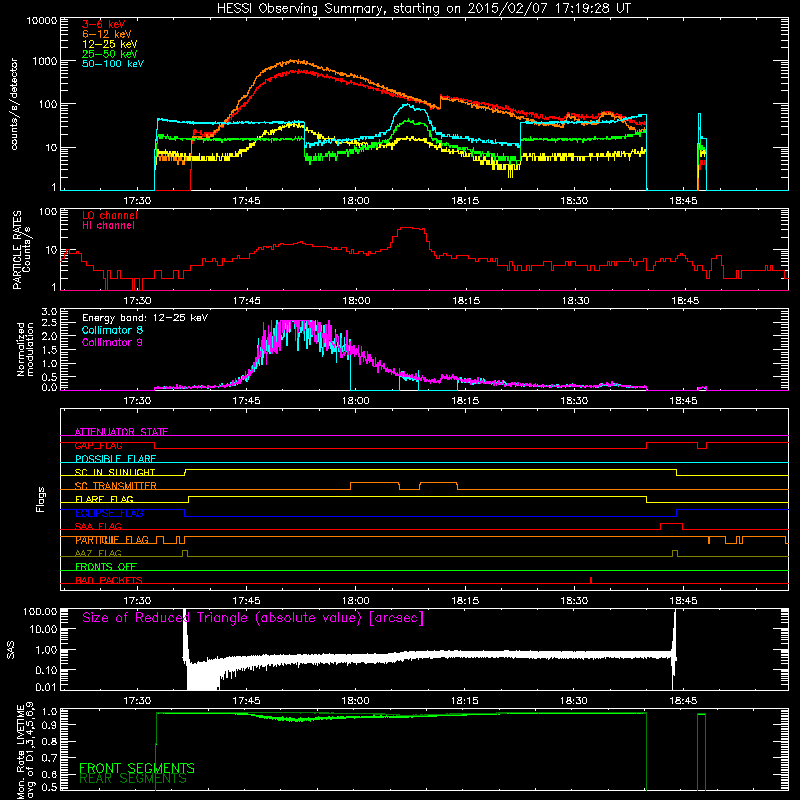Viewport: 800px width, 800px height.
Task: Click the 17:30 time label under particle rates panel
Action: (137, 301)
